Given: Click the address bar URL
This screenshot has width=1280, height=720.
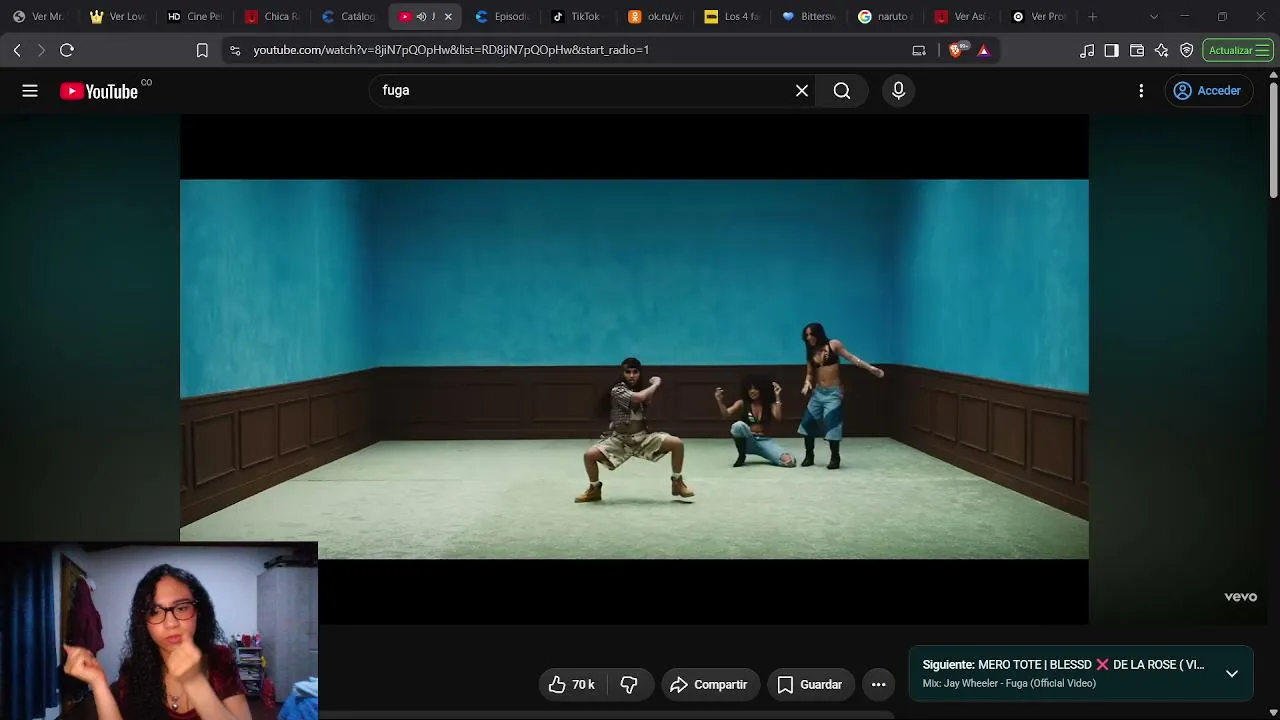Looking at the screenshot, I should pyautogui.click(x=451, y=50).
